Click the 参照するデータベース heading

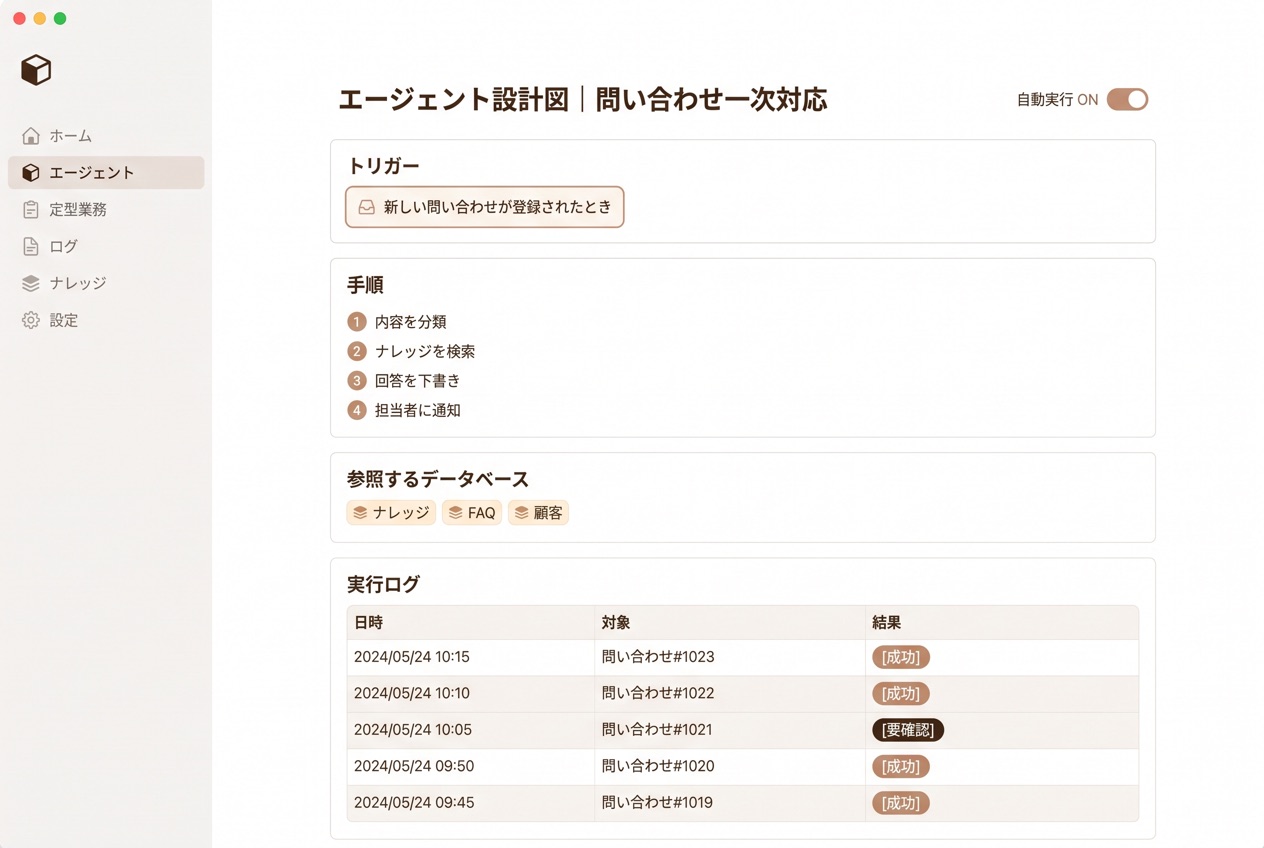[x=438, y=480]
